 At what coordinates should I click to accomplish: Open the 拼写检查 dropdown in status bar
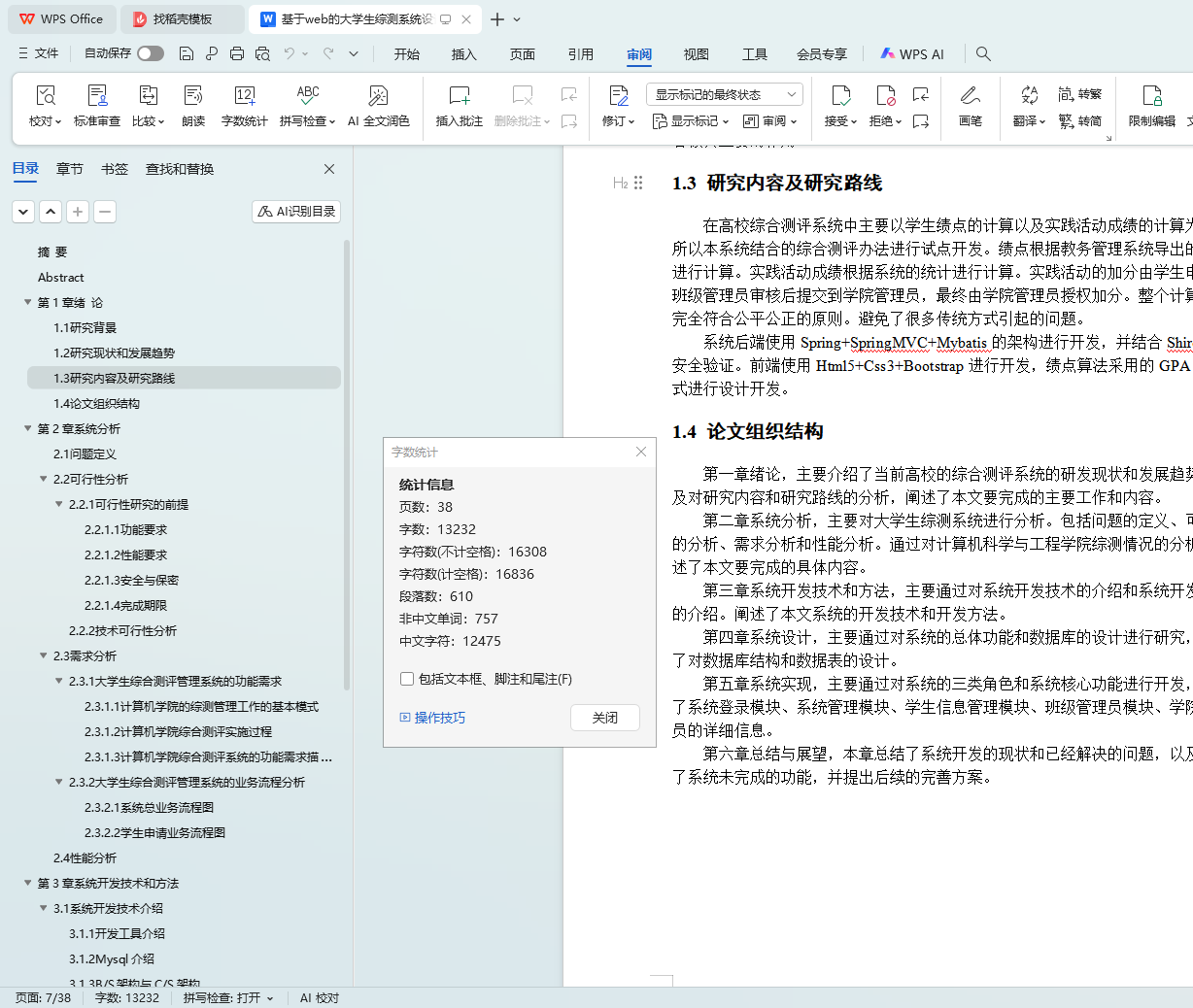228,997
